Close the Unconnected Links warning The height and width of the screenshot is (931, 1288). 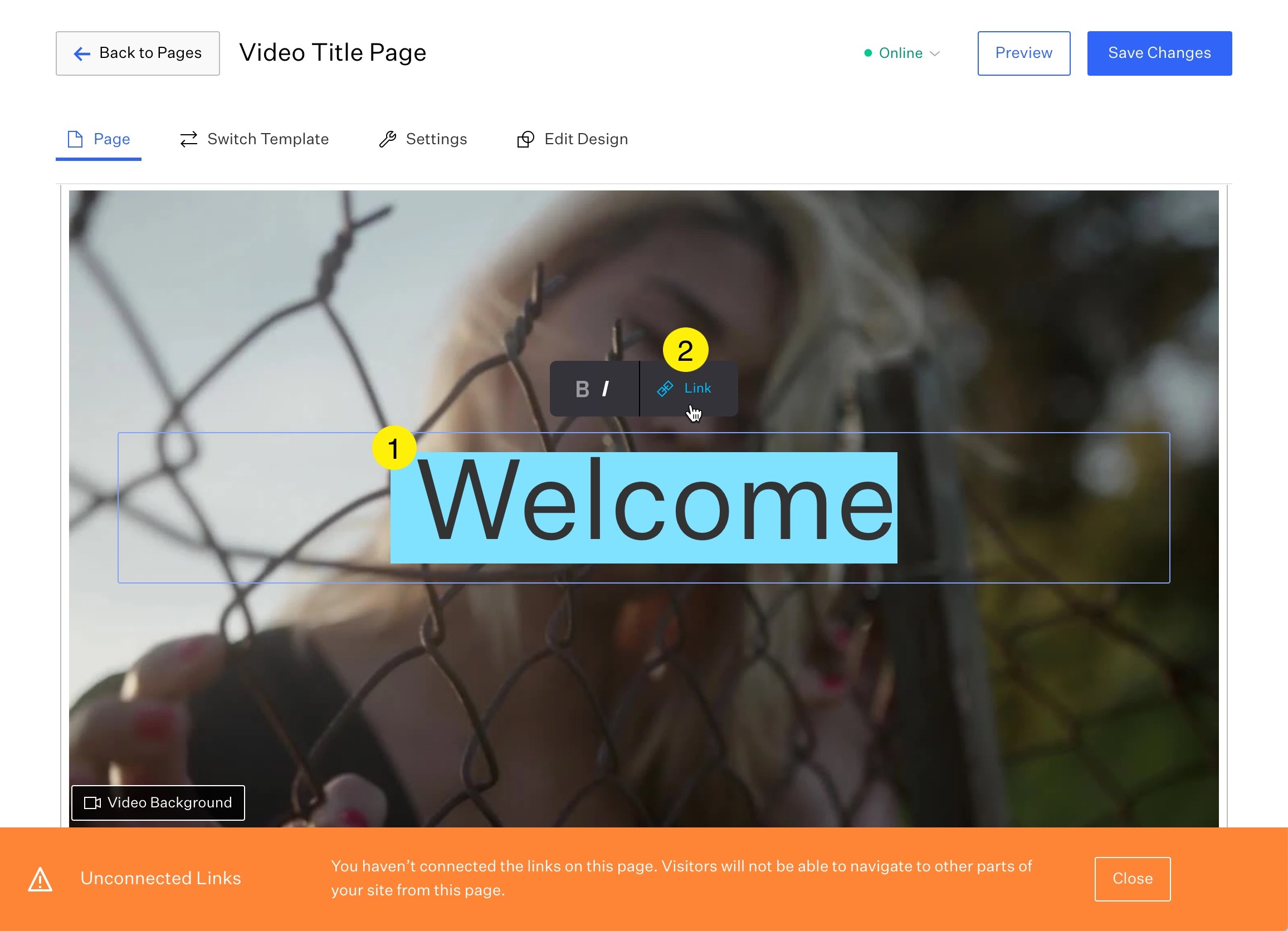click(1133, 879)
